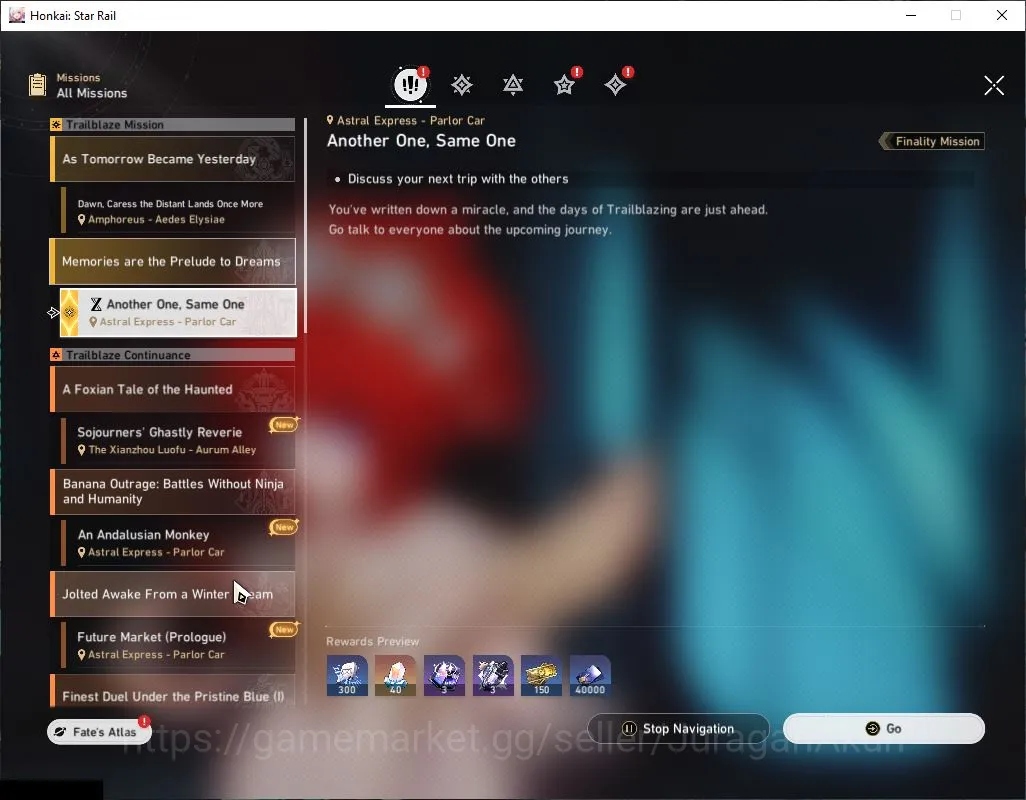Screen dimensions: 1026x800
Task: Switch to the Trailblaze Mission filter tab
Action: [x=462, y=84]
